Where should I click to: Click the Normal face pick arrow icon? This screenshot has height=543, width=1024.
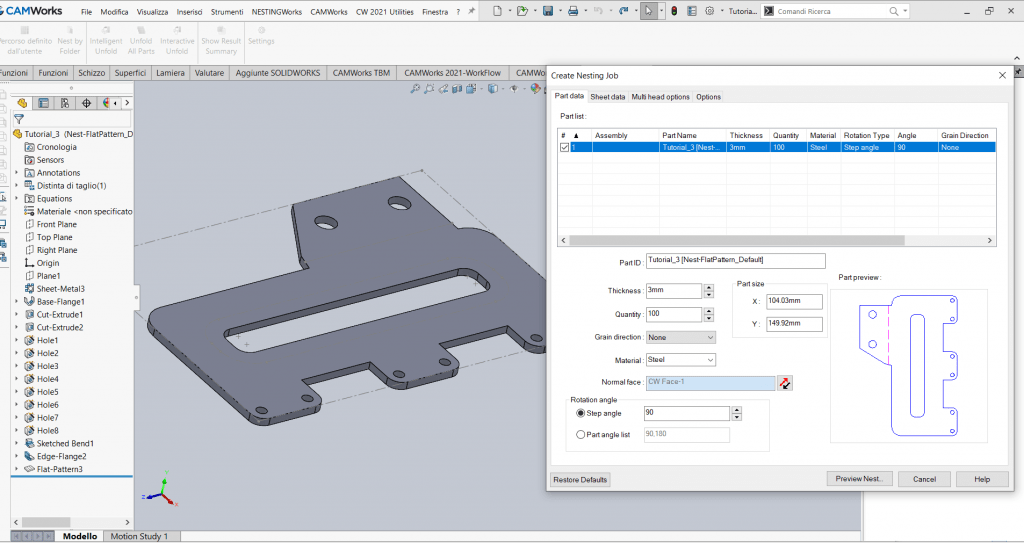pos(785,383)
